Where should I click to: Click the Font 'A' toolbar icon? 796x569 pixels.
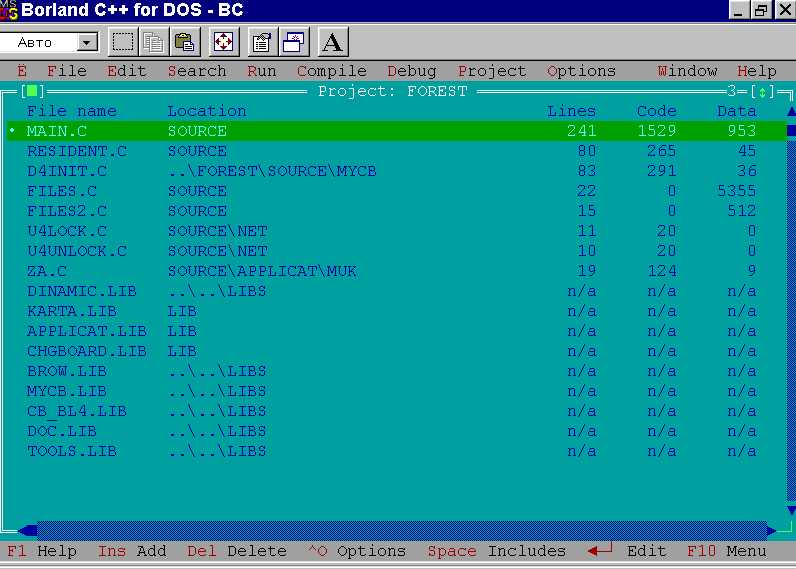click(333, 42)
